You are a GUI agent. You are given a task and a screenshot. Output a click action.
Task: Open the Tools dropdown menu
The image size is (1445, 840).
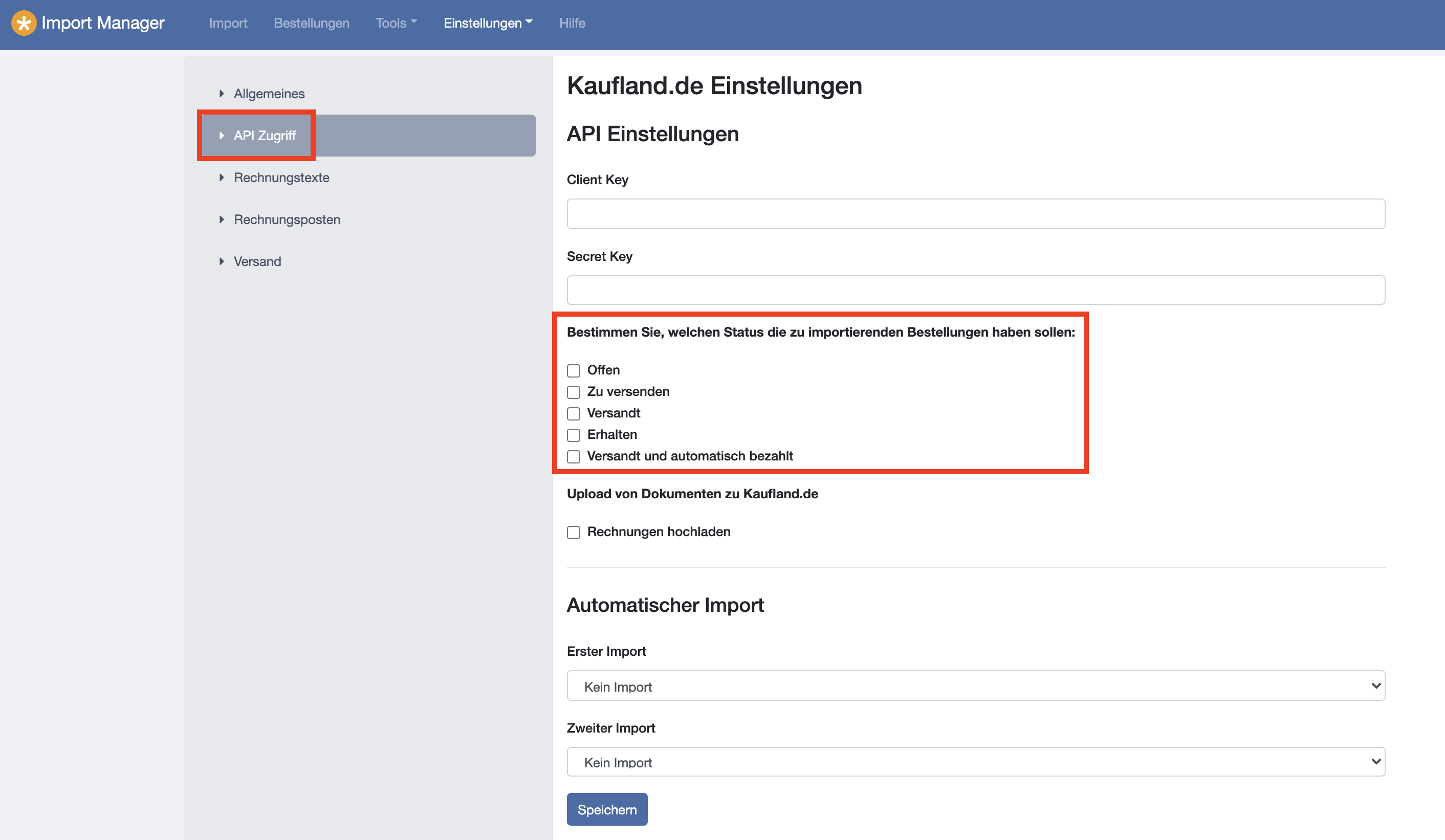pyautogui.click(x=396, y=23)
